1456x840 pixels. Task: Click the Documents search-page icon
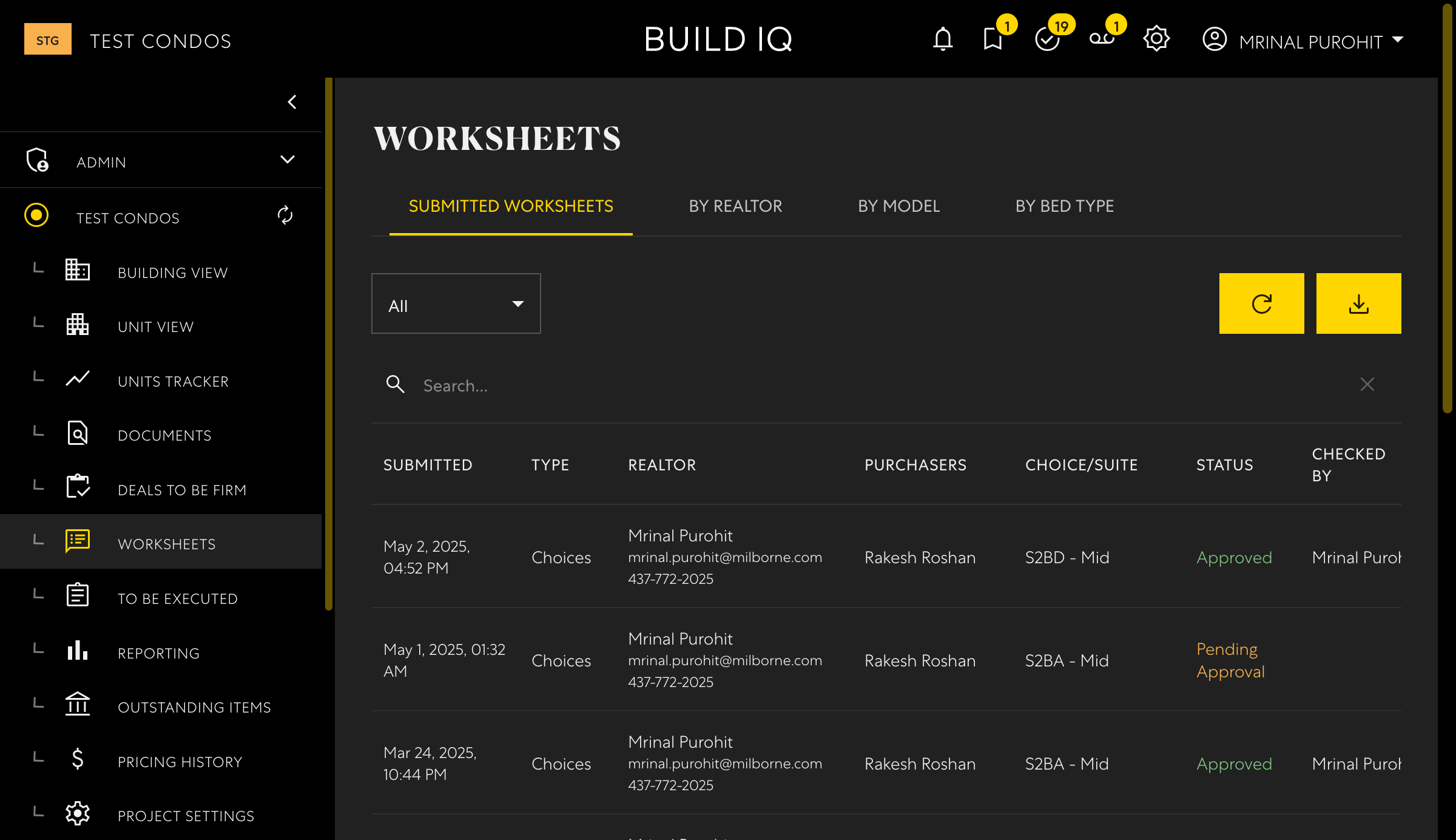pos(78,433)
